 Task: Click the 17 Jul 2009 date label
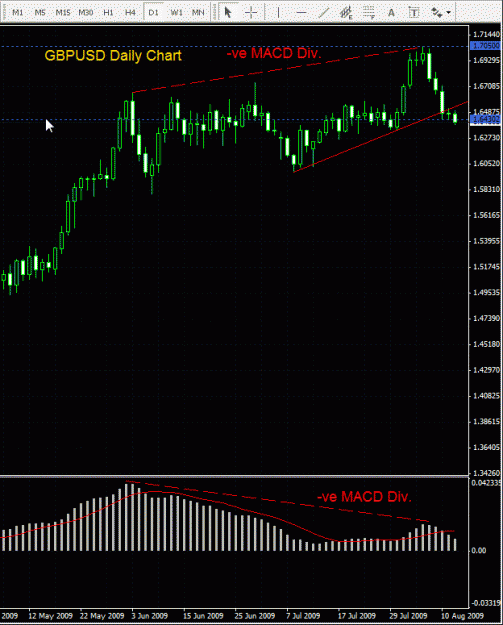(x=357, y=616)
